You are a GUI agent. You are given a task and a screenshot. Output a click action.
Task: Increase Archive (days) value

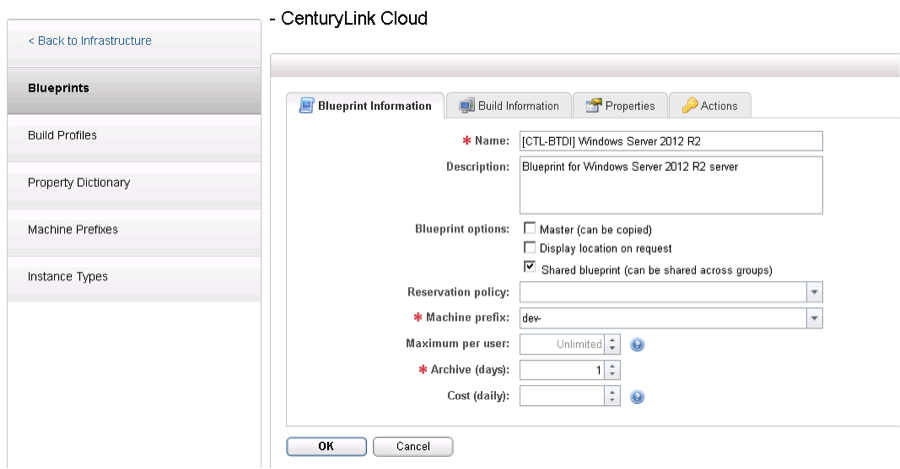click(612, 365)
